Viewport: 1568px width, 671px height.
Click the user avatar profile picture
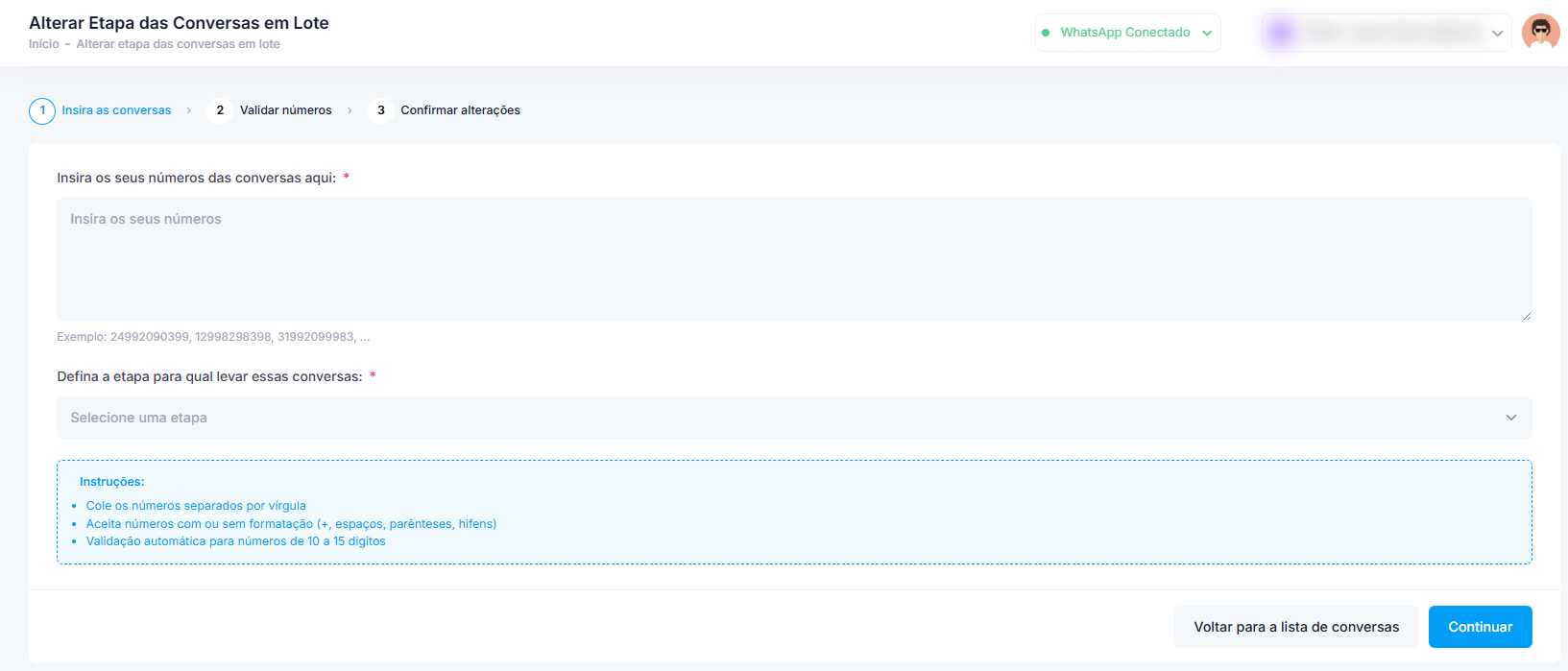pos(1540,33)
